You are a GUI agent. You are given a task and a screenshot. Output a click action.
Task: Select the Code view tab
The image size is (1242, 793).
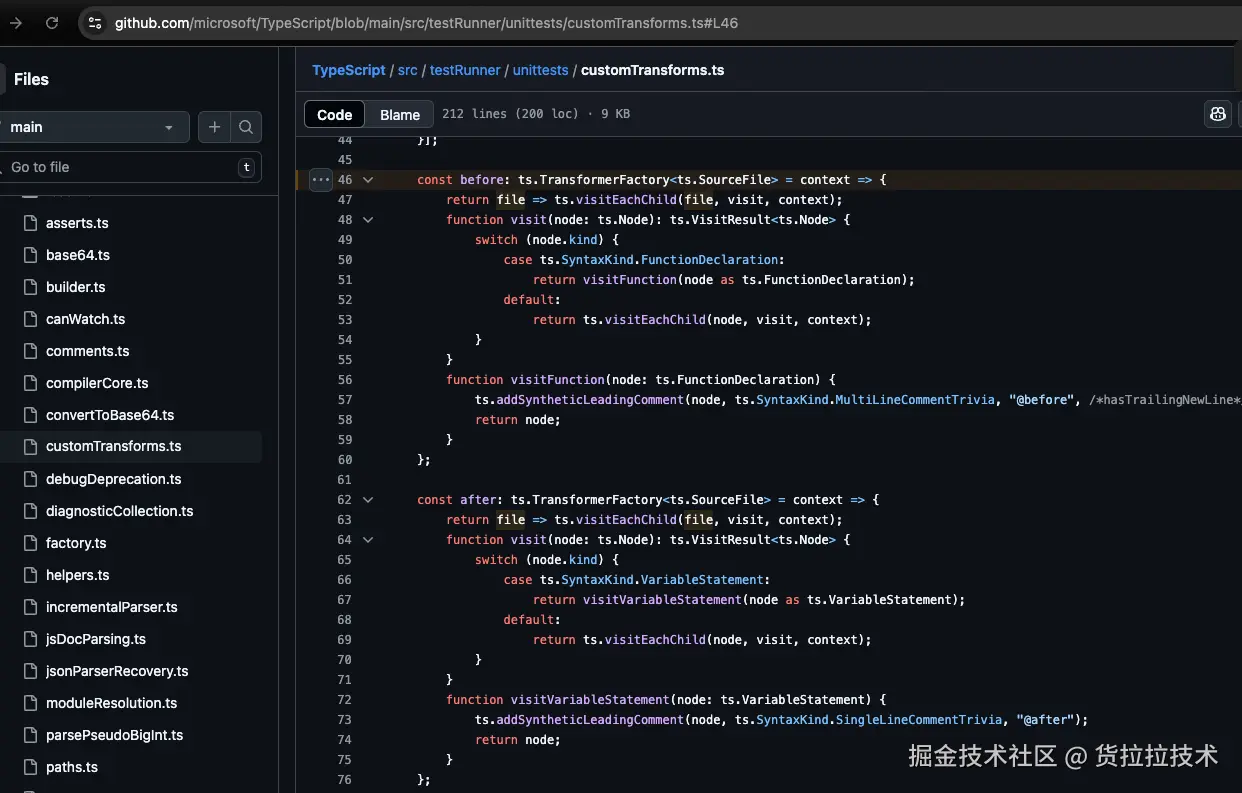coord(334,115)
